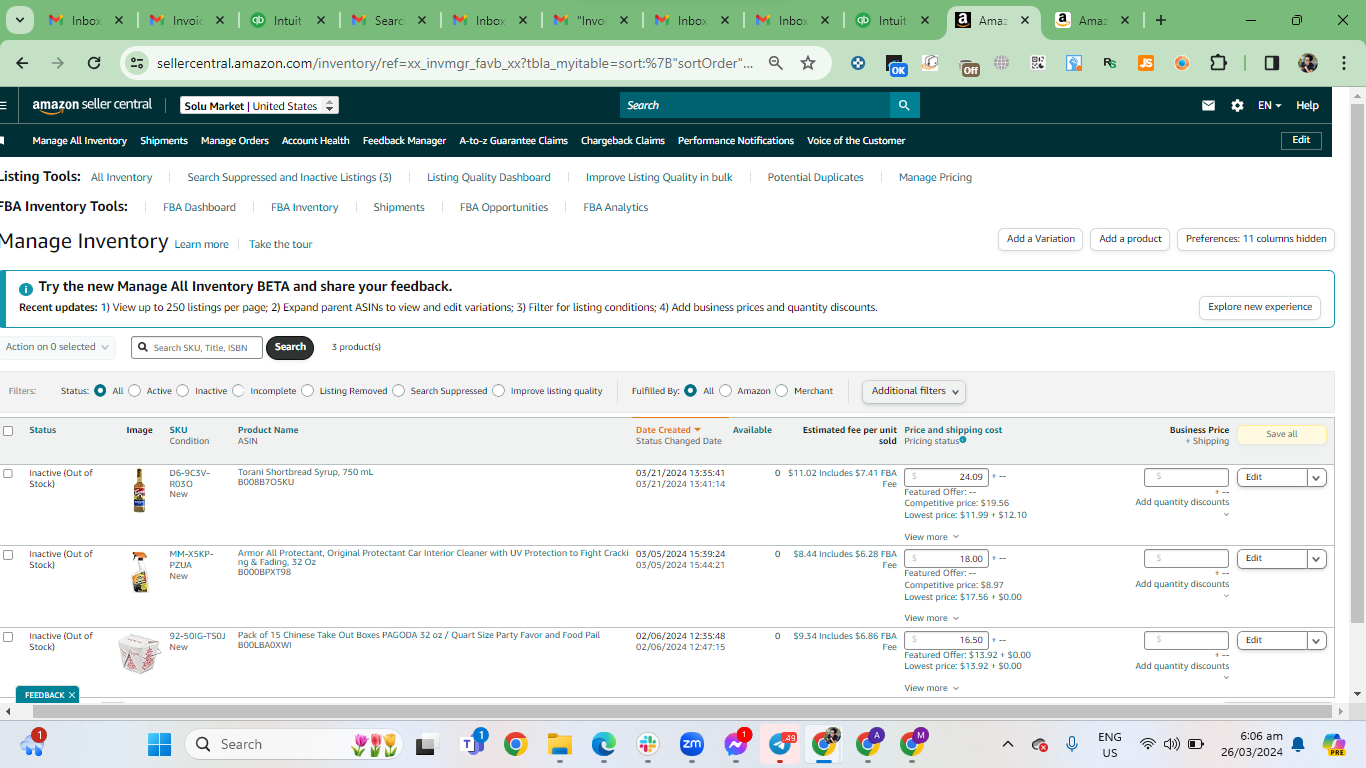The image size is (1366, 768).
Task: Click the Torani Shortbread Syrup product image
Action: (x=139, y=491)
